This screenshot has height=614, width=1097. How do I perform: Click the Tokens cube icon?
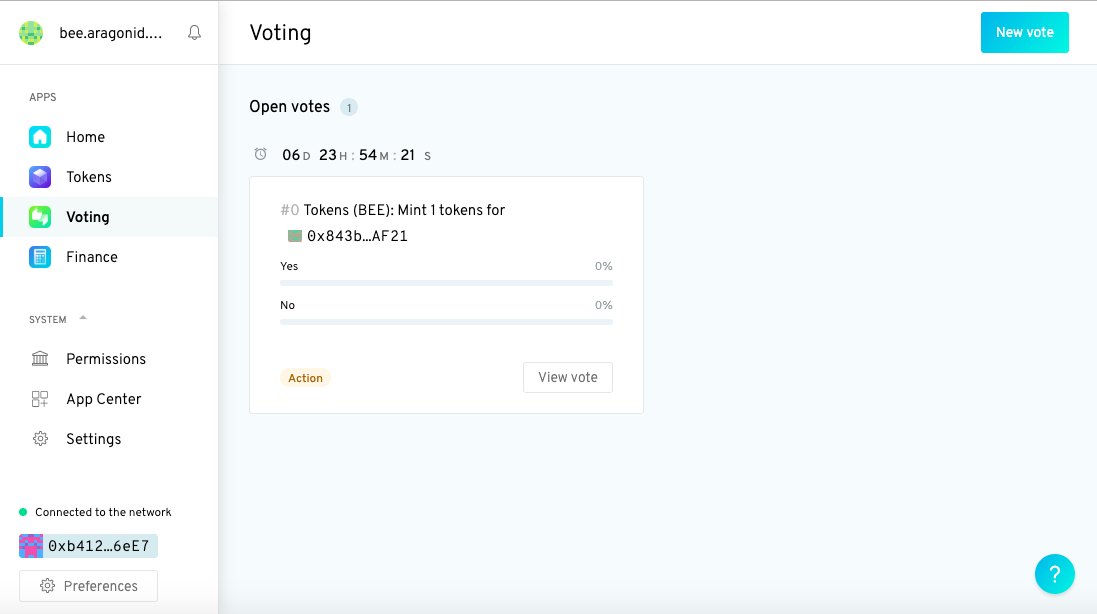pyautogui.click(x=40, y=177)
